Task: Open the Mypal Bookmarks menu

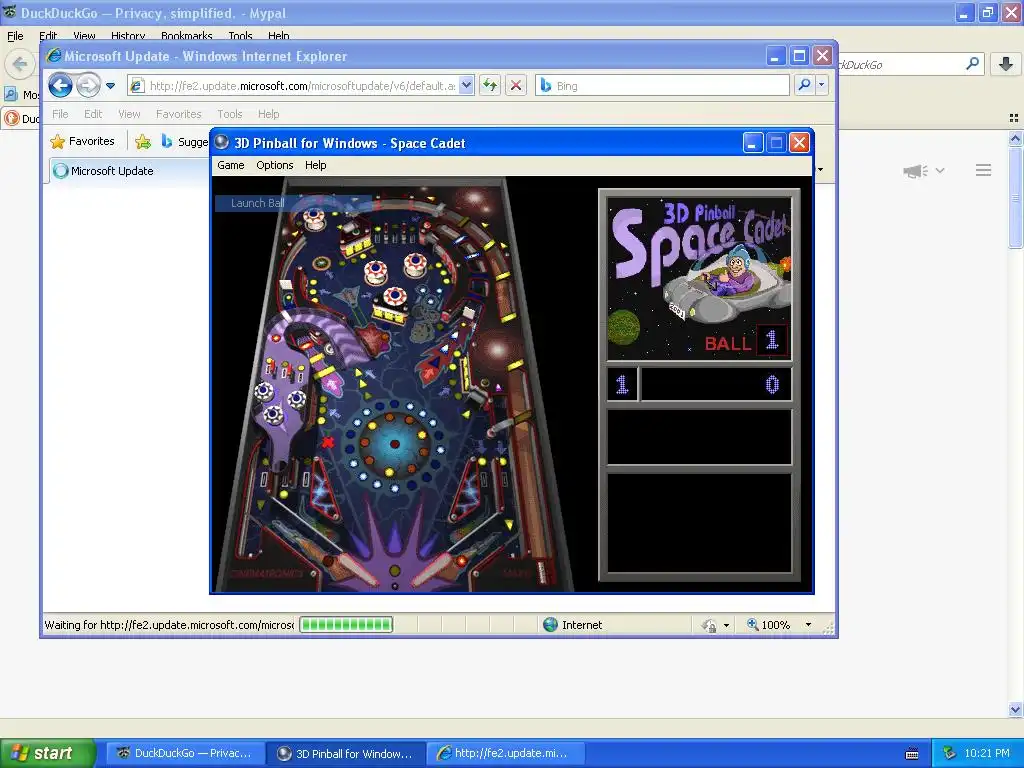Action: coord(186,35)
